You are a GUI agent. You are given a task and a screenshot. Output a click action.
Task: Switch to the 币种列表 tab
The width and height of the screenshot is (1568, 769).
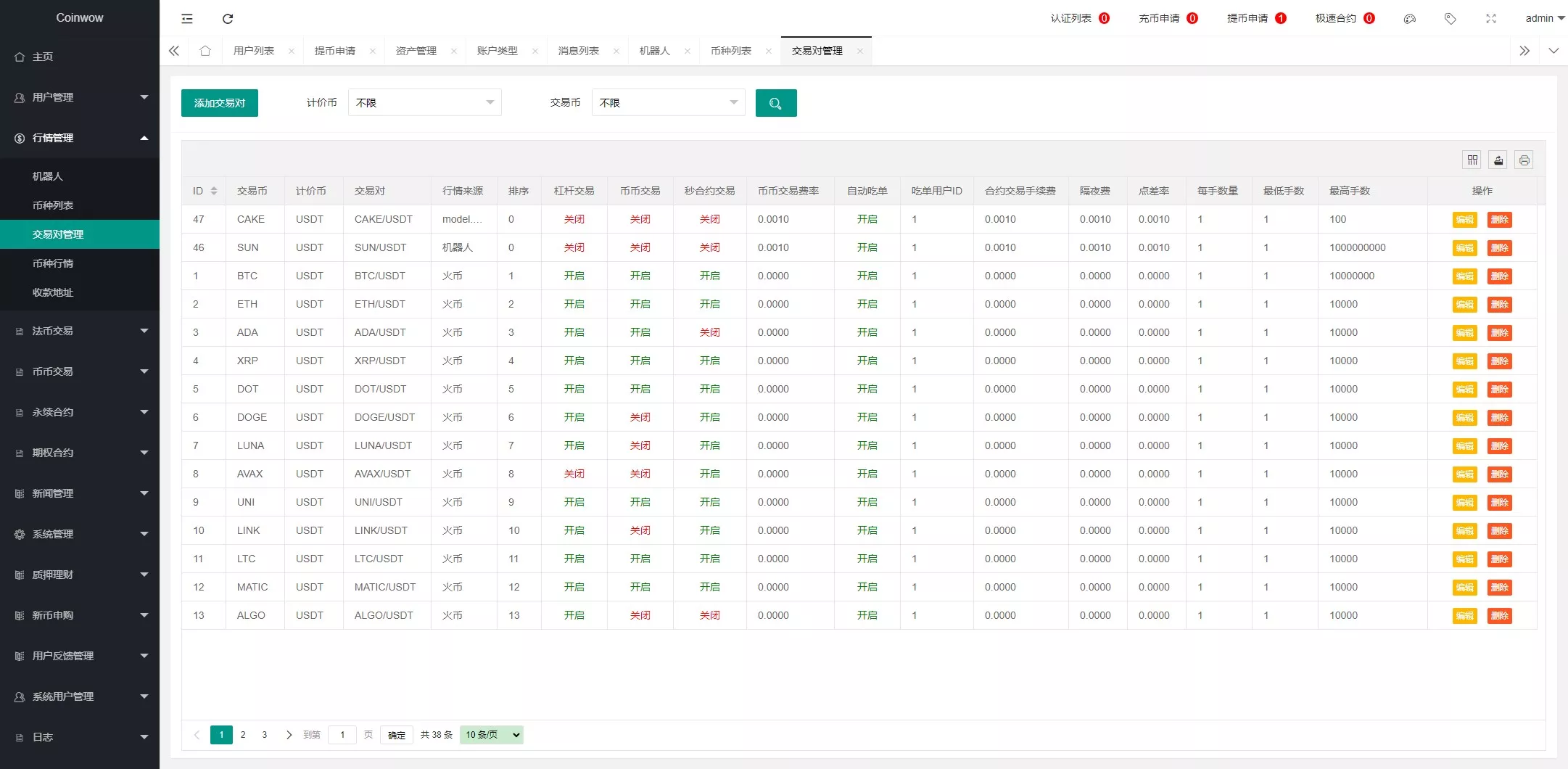point(730,51)
